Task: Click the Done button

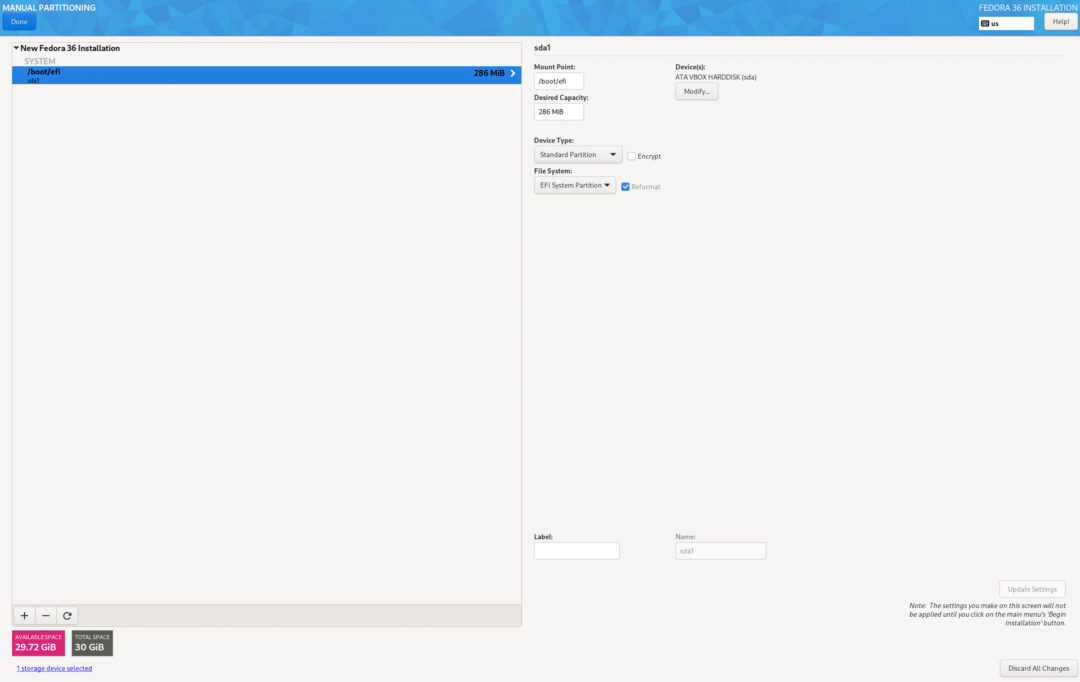Action: [x=19, y=21]
